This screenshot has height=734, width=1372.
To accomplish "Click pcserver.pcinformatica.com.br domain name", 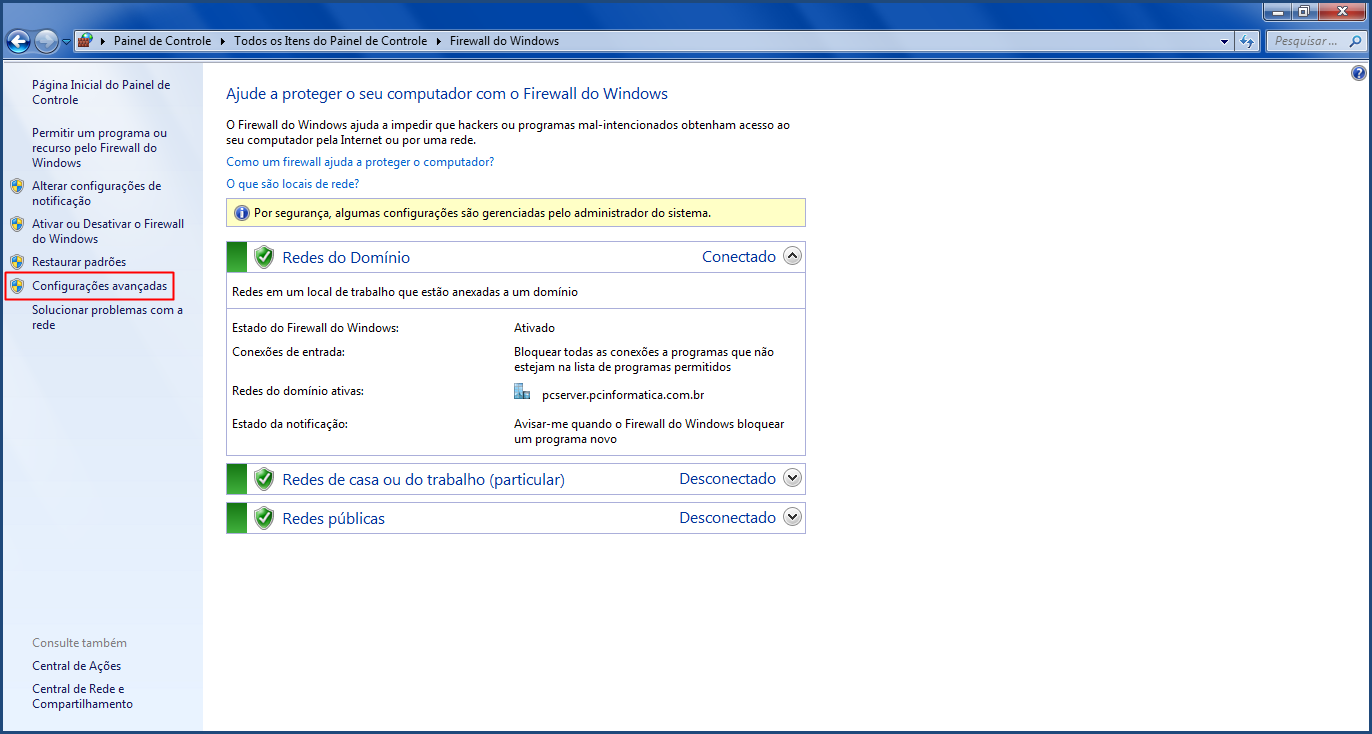I will coord(623,395).
